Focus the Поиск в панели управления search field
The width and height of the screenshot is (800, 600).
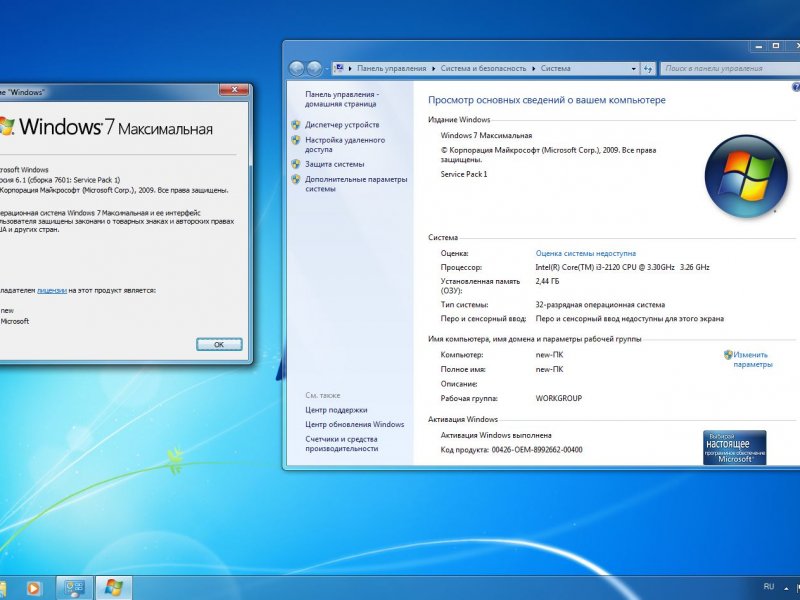(730, 68)
